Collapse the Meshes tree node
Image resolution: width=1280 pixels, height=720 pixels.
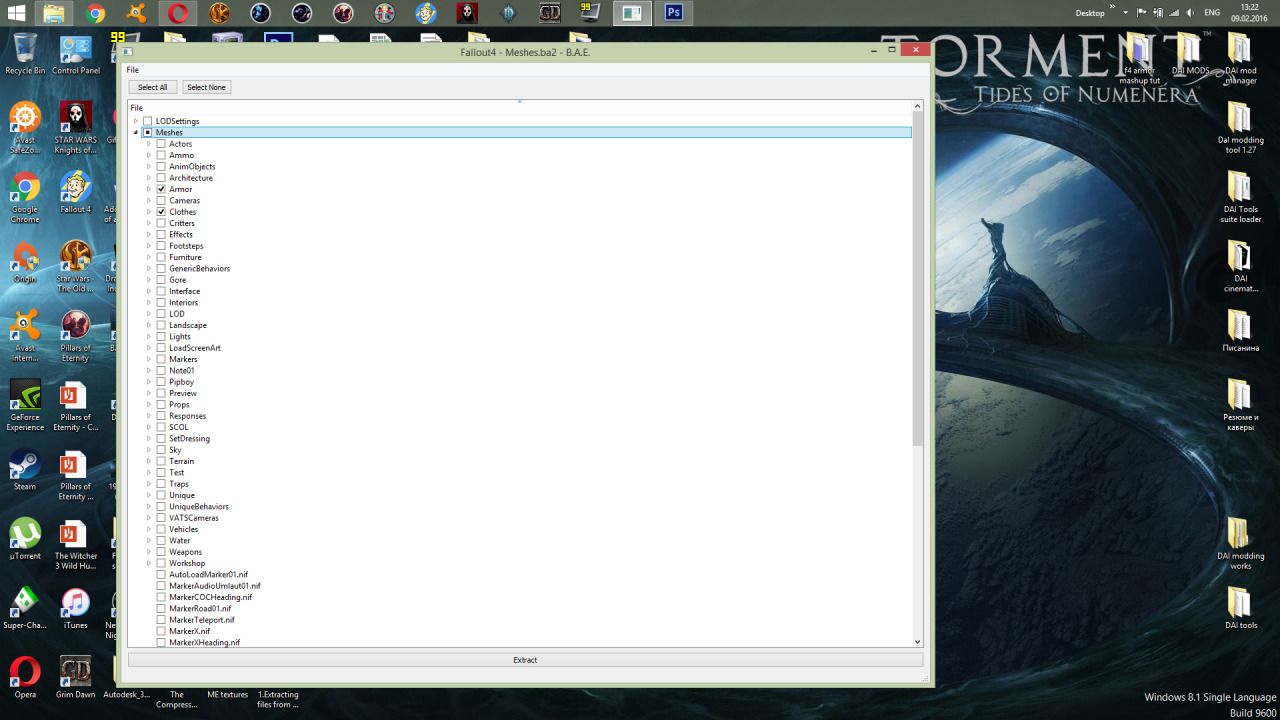click(136, 132)
